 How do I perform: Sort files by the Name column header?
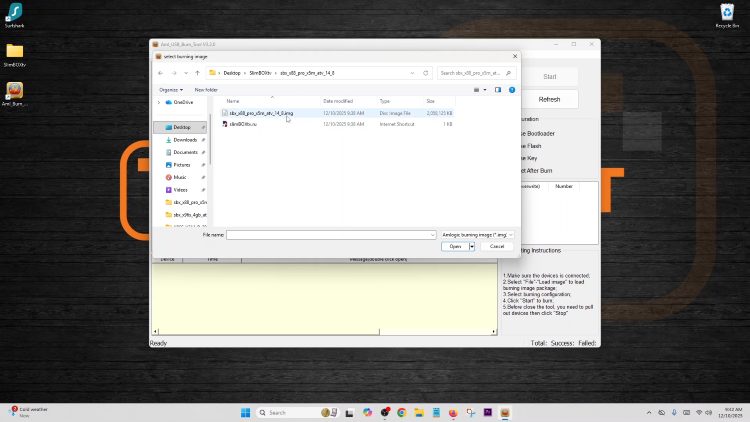coord(233,101)
